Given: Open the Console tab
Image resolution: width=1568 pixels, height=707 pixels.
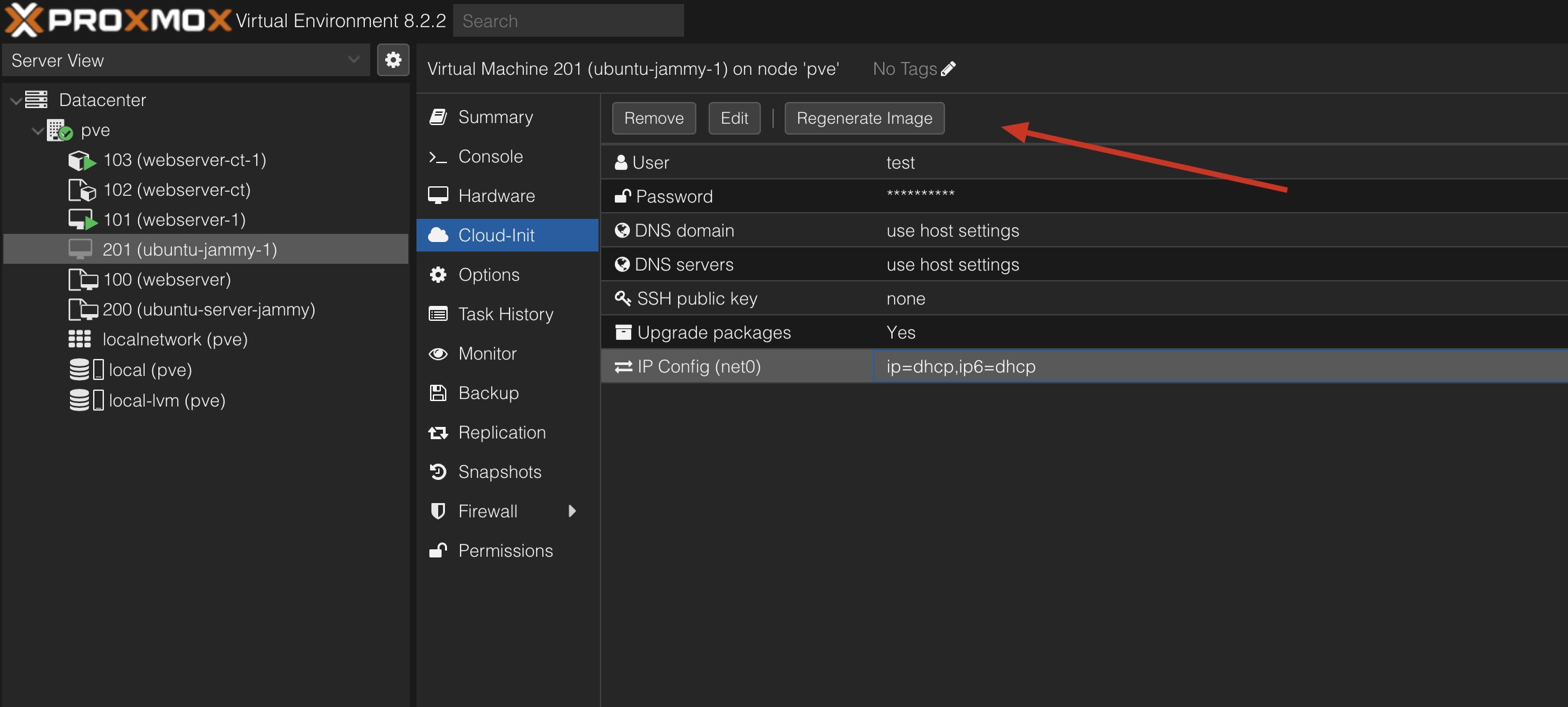Looking at the screenshot, I should point(507,156).
